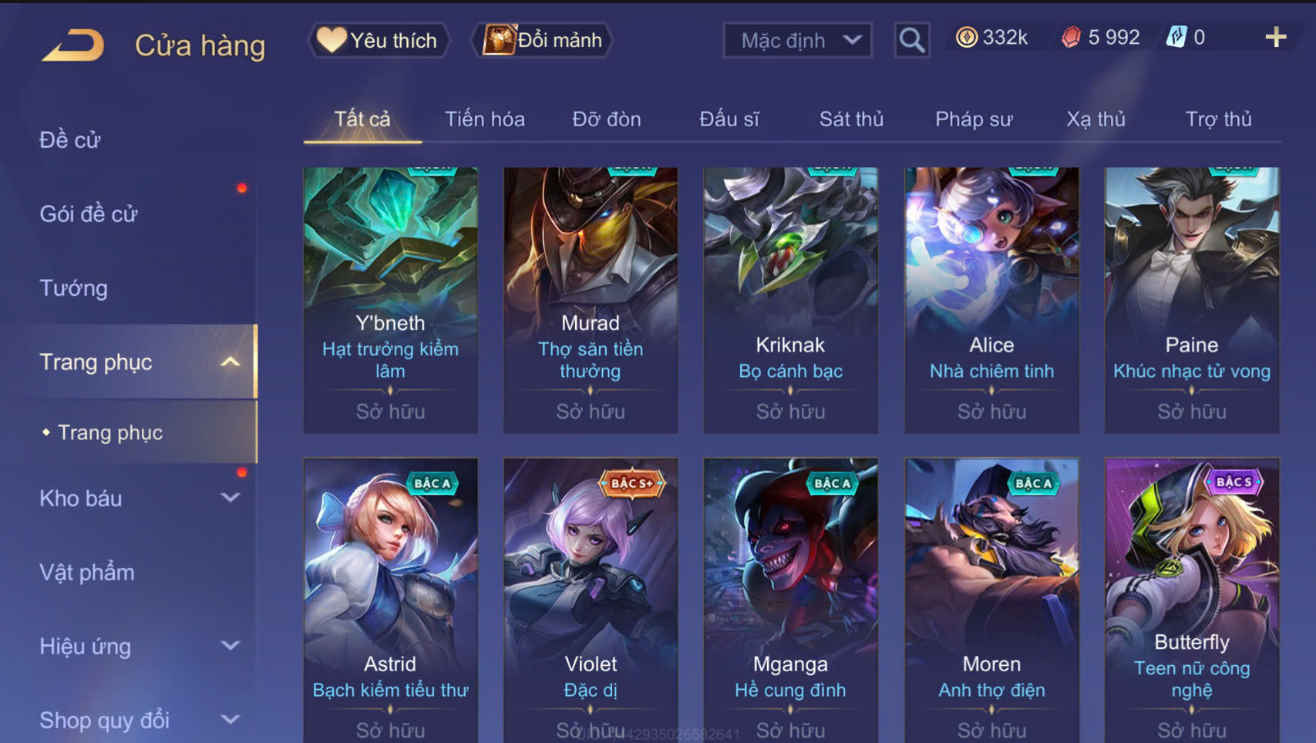1316x743 pixels.
Task: Select Butterfly Teen nữ công nghệ card
Action: [1191, 600]
